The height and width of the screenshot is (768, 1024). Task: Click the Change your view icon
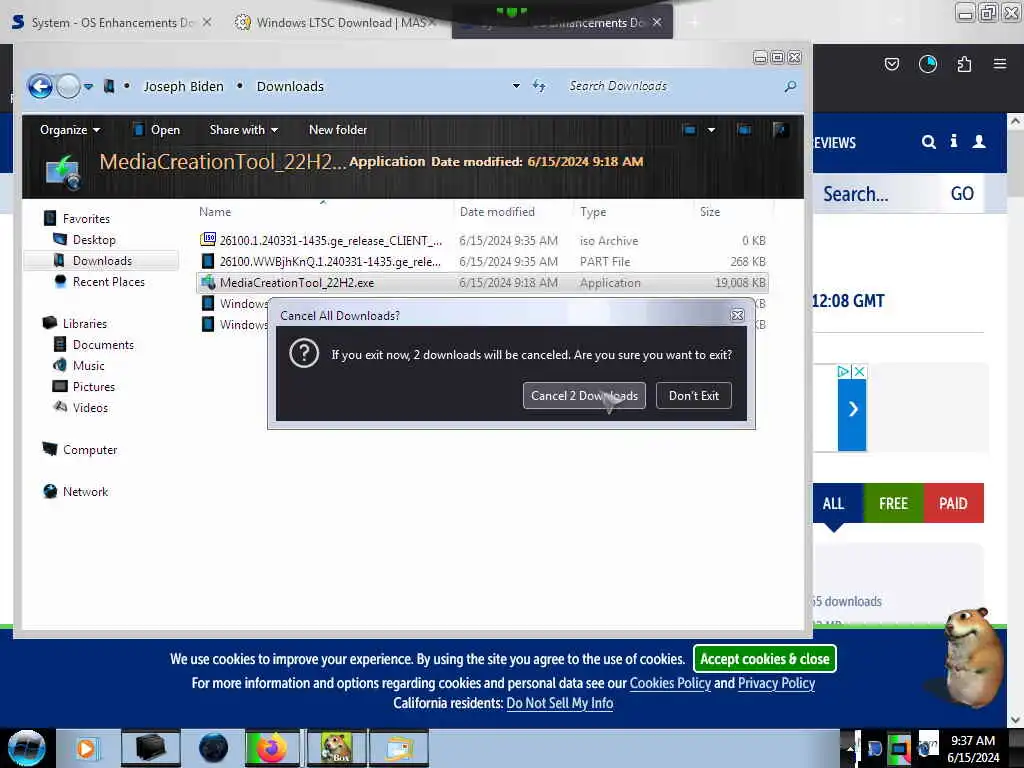click(x=689, y=130)
